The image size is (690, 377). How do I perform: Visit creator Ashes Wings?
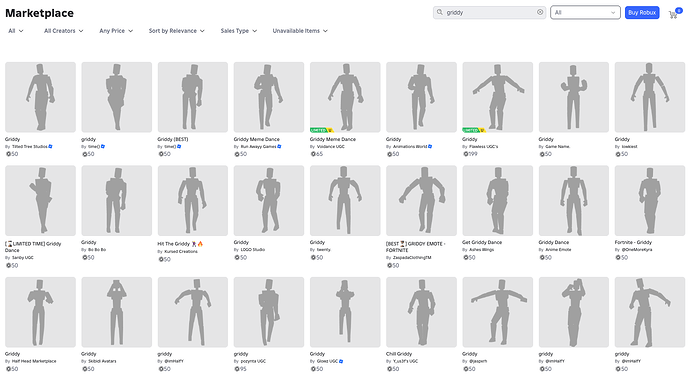(481, 250)
